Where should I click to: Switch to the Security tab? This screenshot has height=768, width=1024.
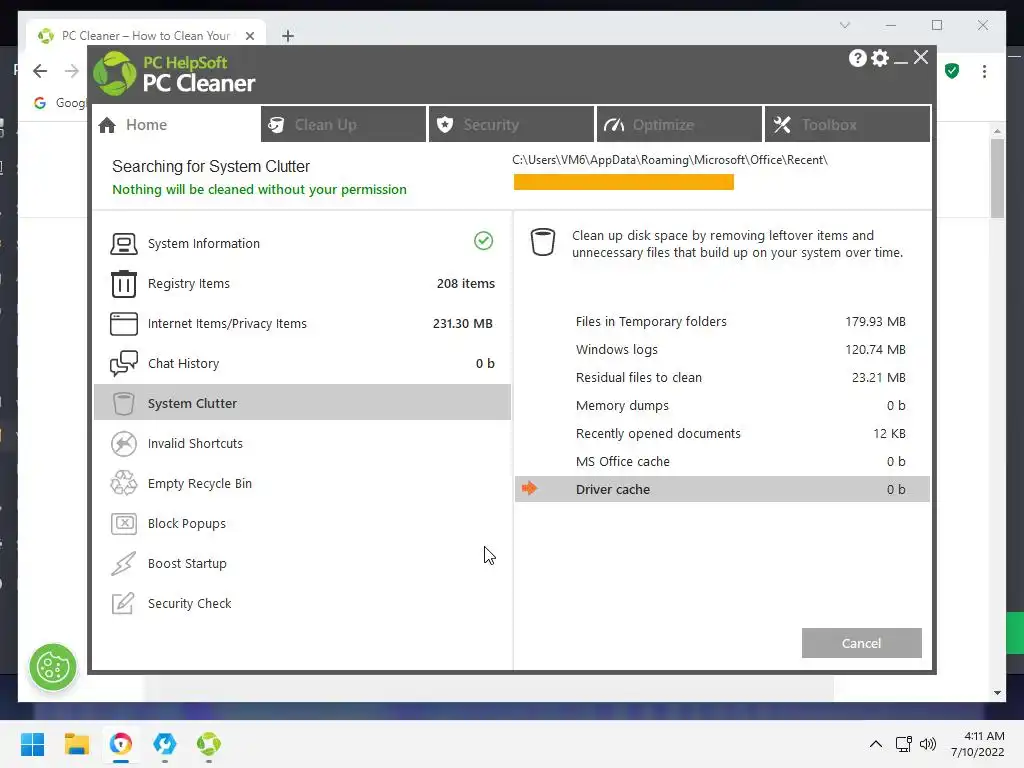[x=511, y=125]
